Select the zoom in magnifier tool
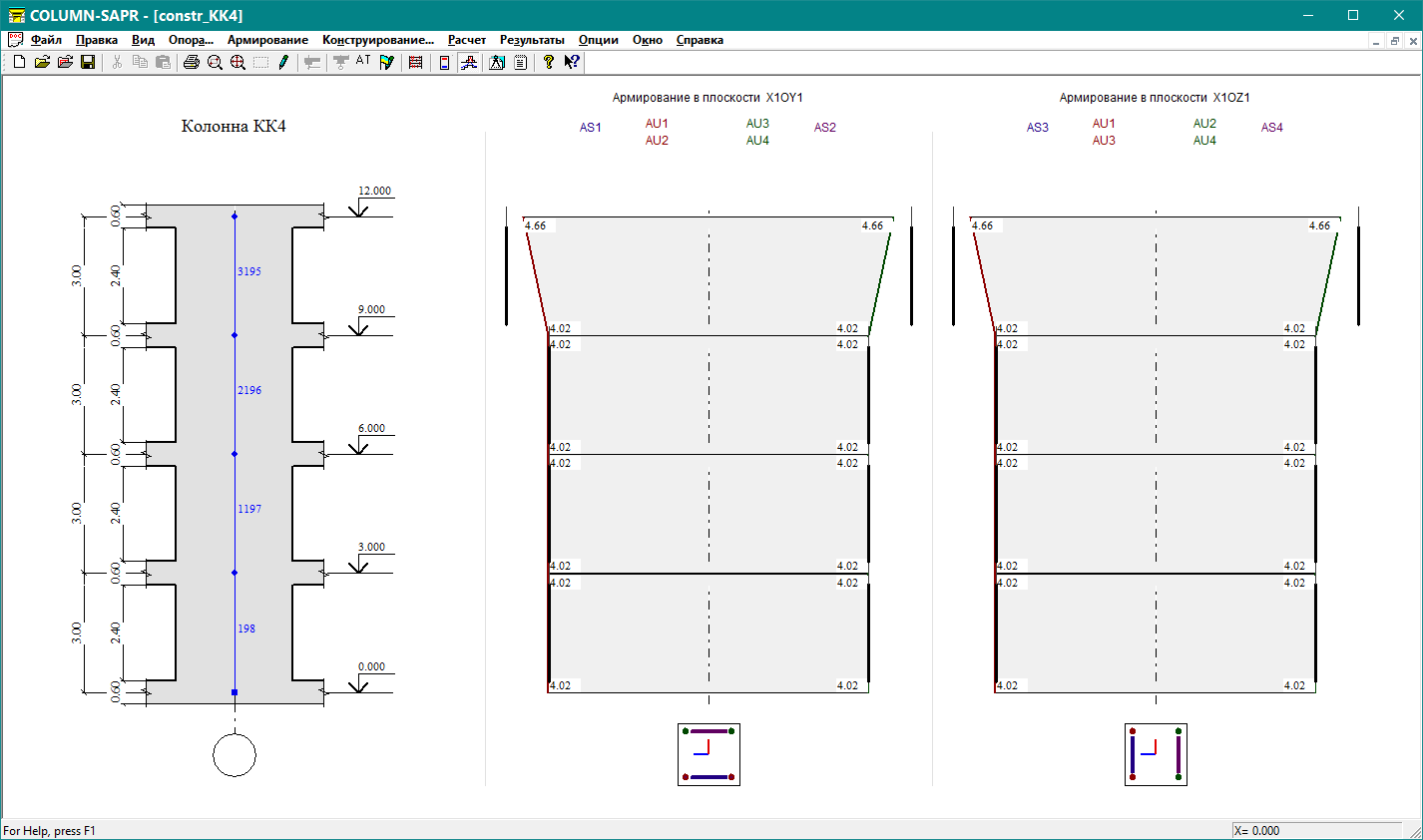1423x840 pixels. (x=237, y=62)
